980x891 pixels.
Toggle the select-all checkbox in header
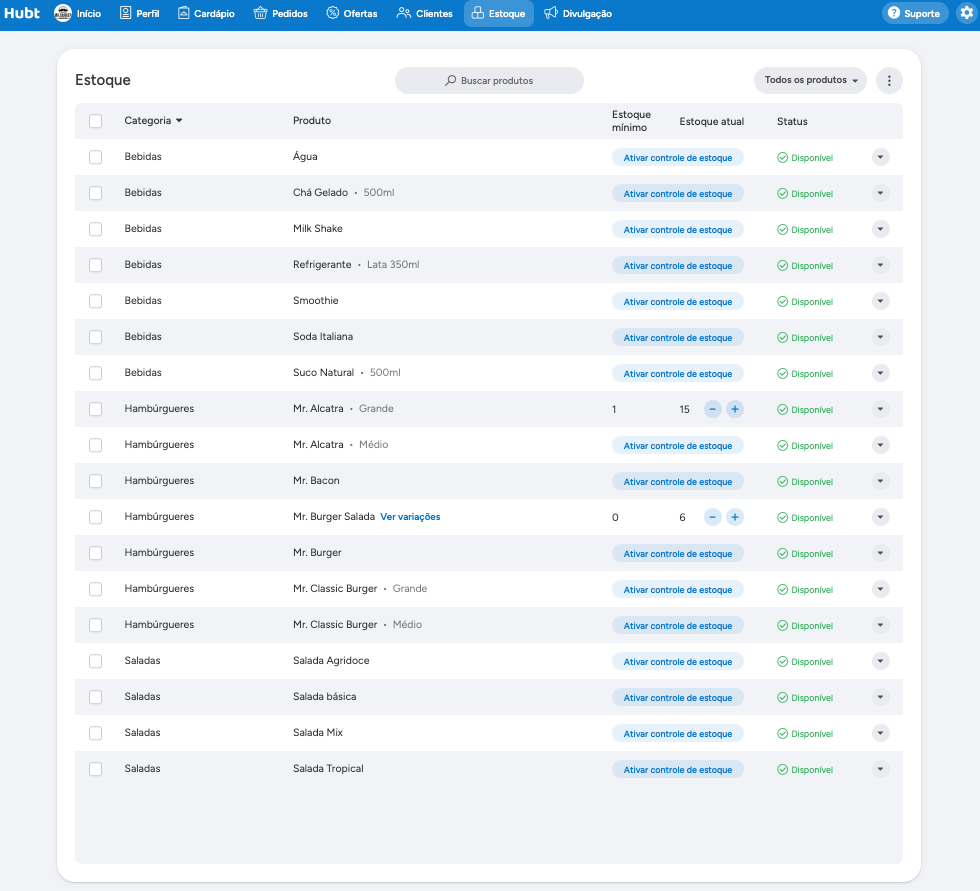pos(96,121)
